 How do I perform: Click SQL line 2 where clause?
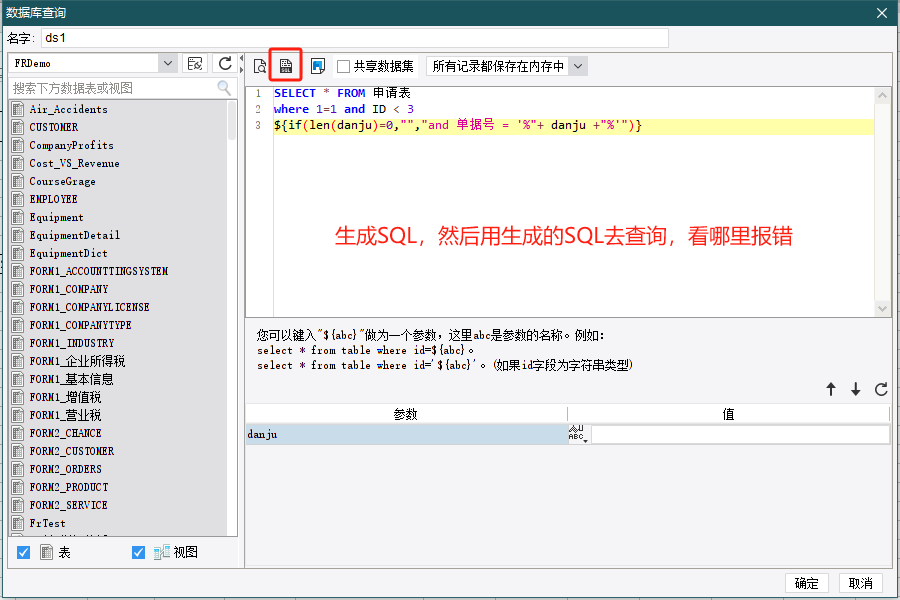click(x=344, y=109)
